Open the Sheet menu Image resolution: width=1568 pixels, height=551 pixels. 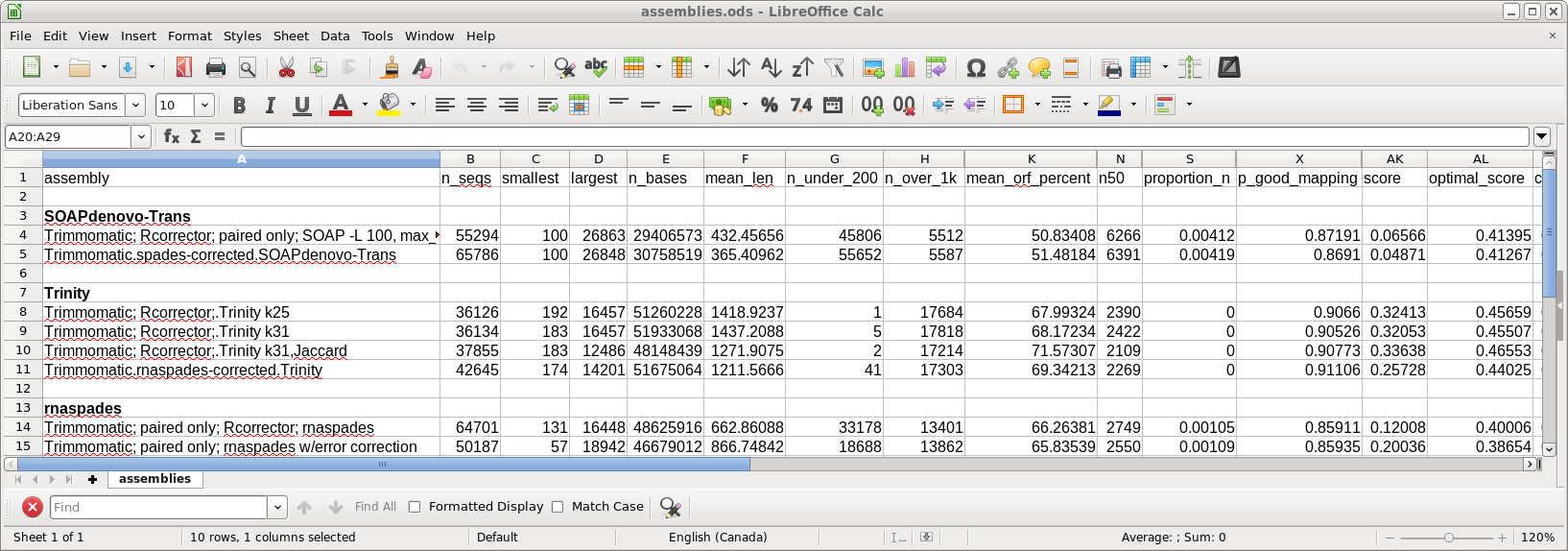coord(291,36)
